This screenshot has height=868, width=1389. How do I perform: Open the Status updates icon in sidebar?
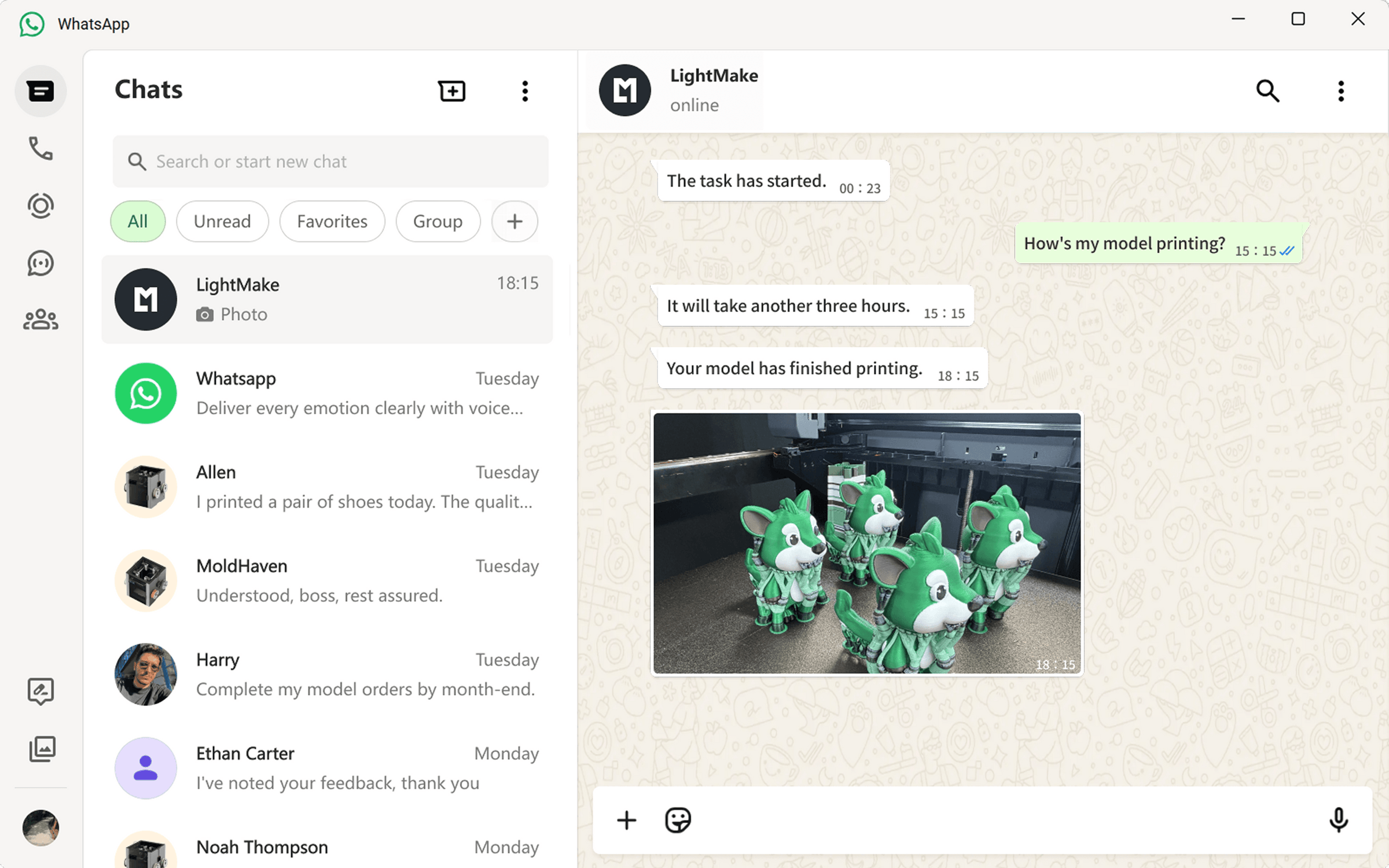(41, 205)
